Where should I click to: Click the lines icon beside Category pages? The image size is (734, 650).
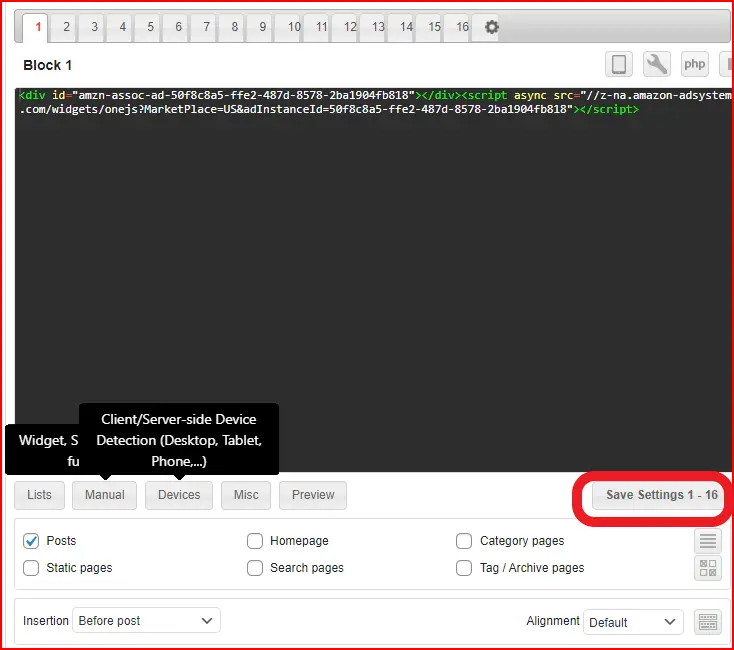click(x=707, y=541)
